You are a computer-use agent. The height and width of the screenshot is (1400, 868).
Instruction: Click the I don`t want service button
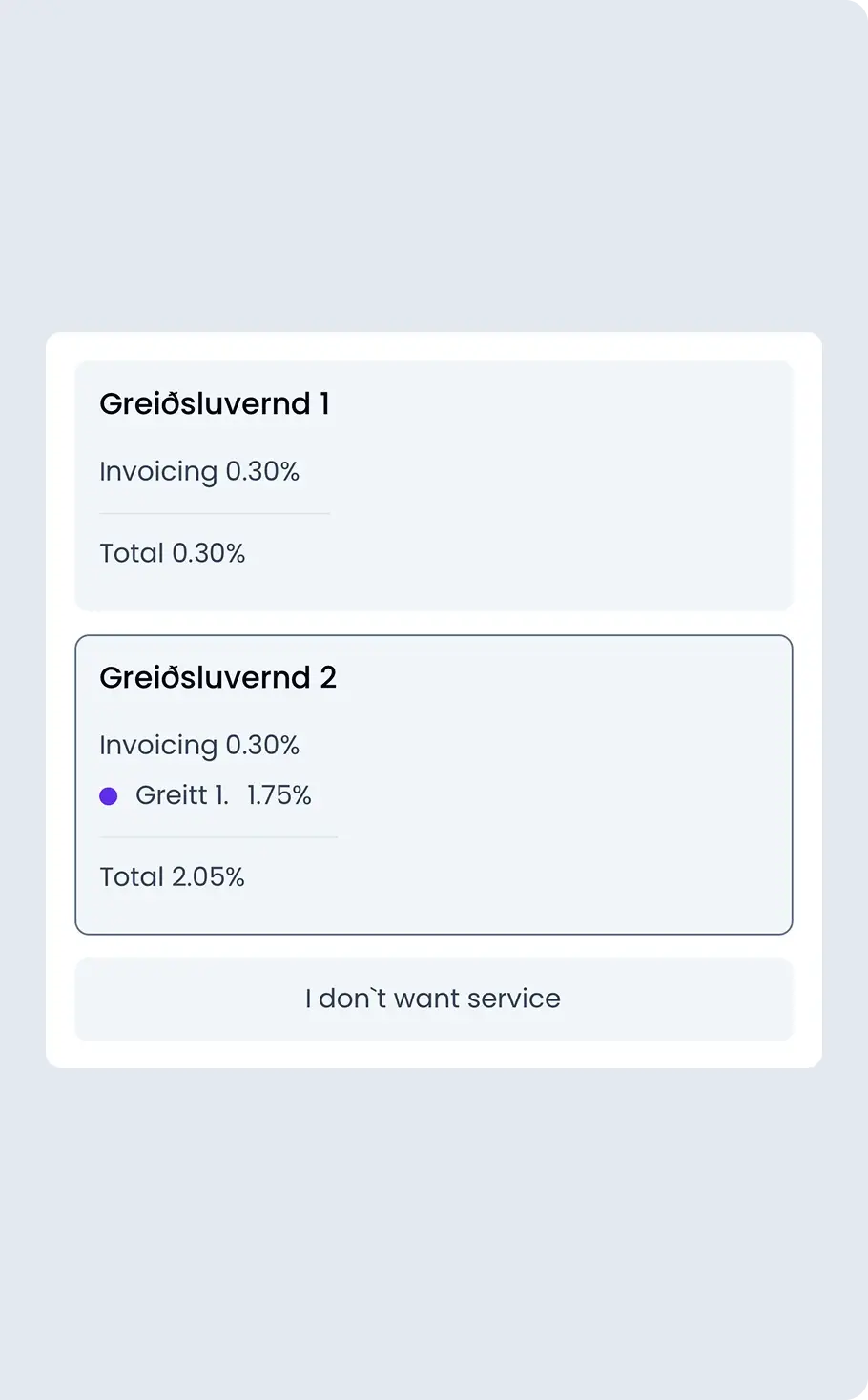[x=433, y=999]
